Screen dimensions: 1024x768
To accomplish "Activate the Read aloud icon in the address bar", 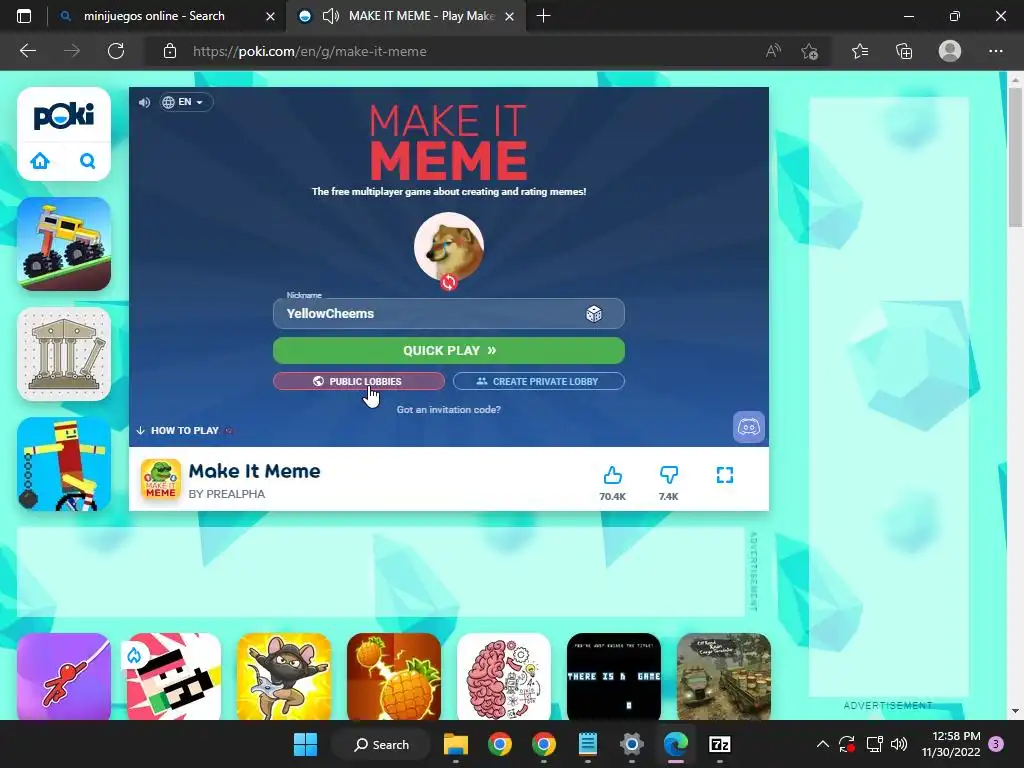I will tap(773, 51).
